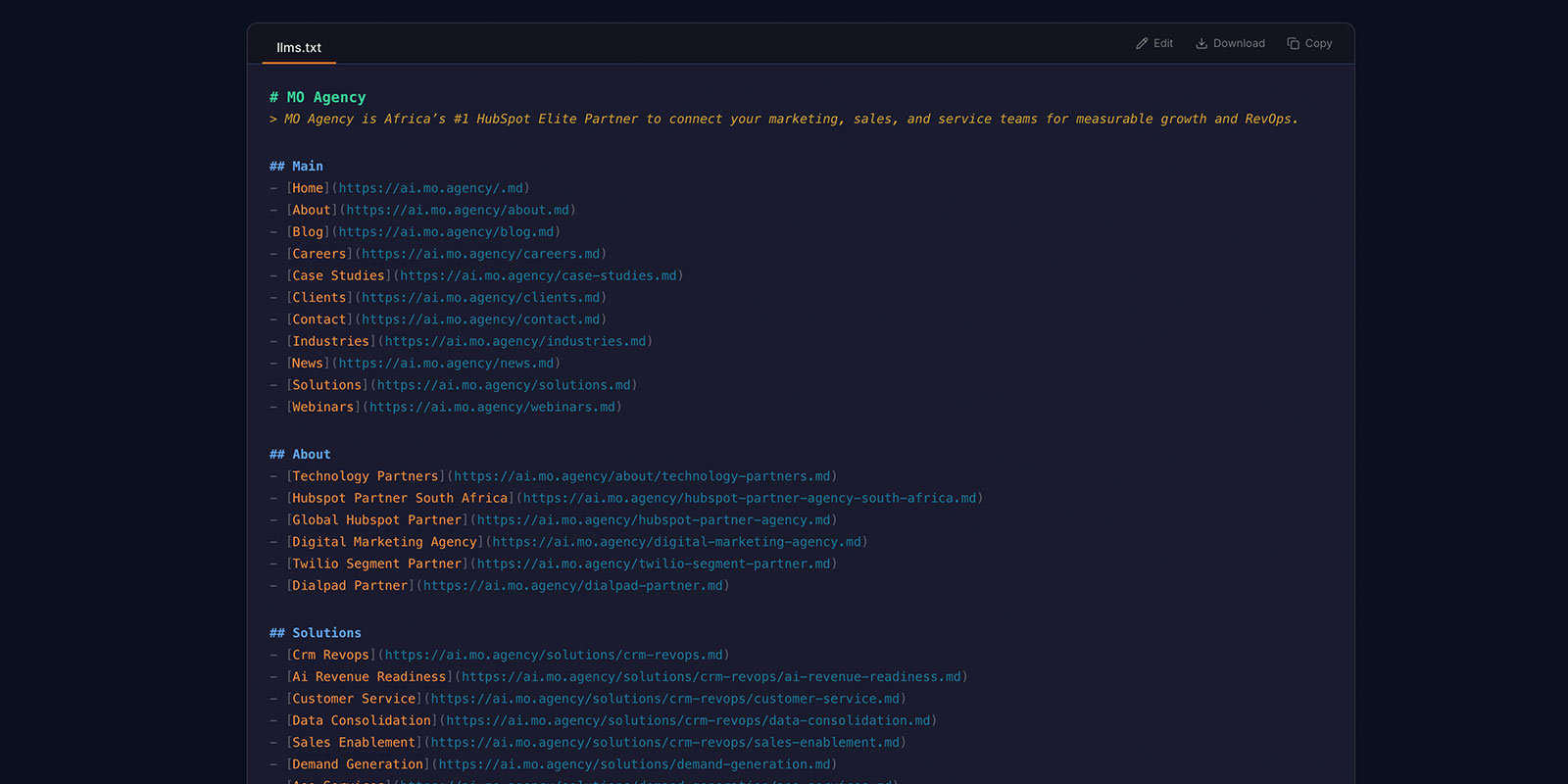Screen dimensions: 1568x784
Task: Click the Demand Generation link row
Action: click(x=554, y=764)
